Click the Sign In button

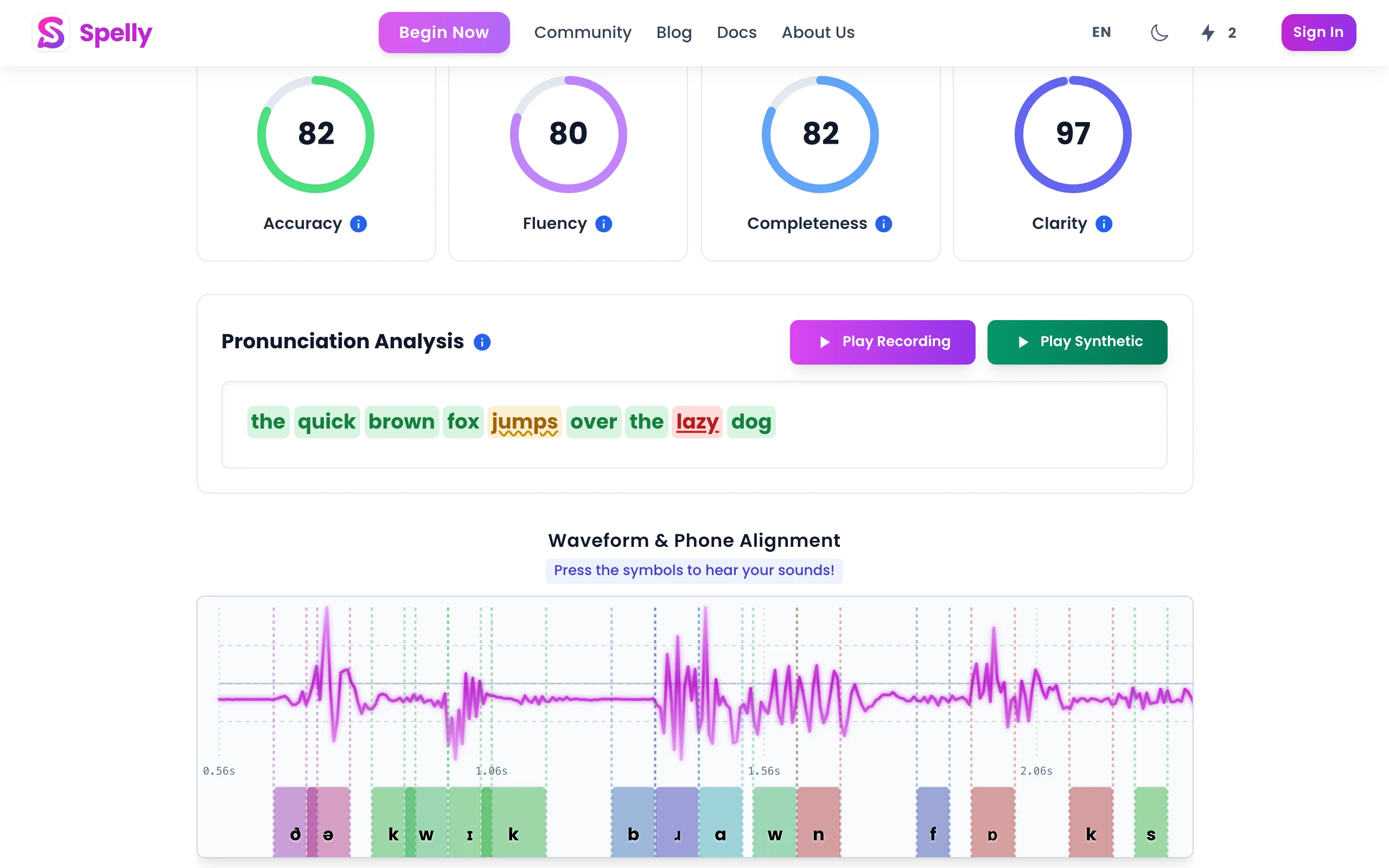click(x=1318, y=33)
